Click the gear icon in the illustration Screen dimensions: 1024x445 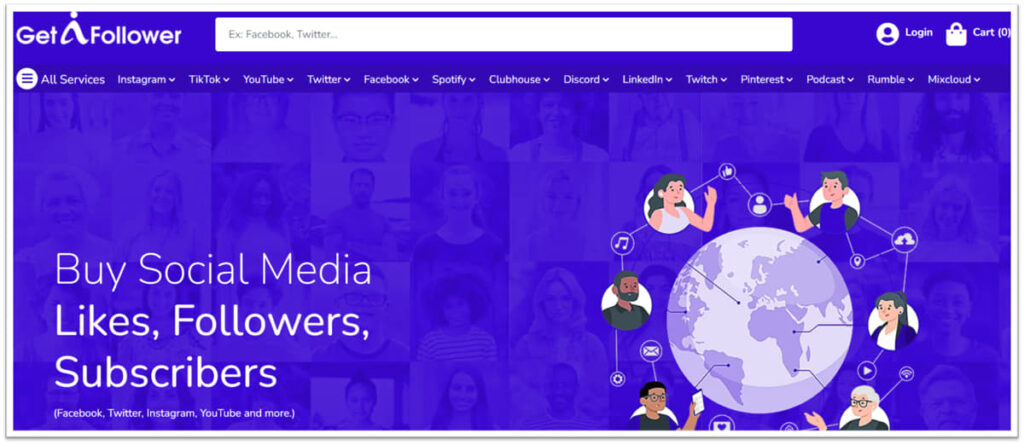pos(617,379)
